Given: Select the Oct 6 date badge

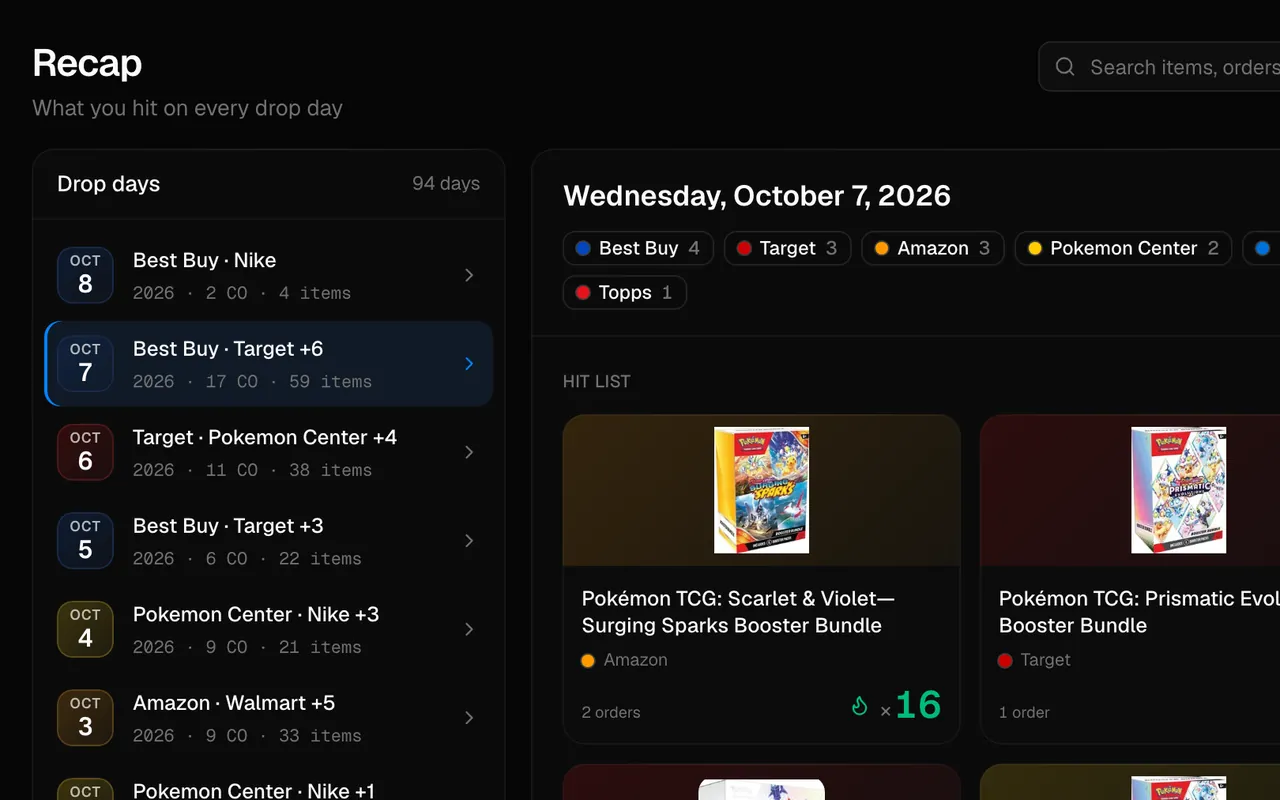Looking at the screenshot, I should [85, 452].
